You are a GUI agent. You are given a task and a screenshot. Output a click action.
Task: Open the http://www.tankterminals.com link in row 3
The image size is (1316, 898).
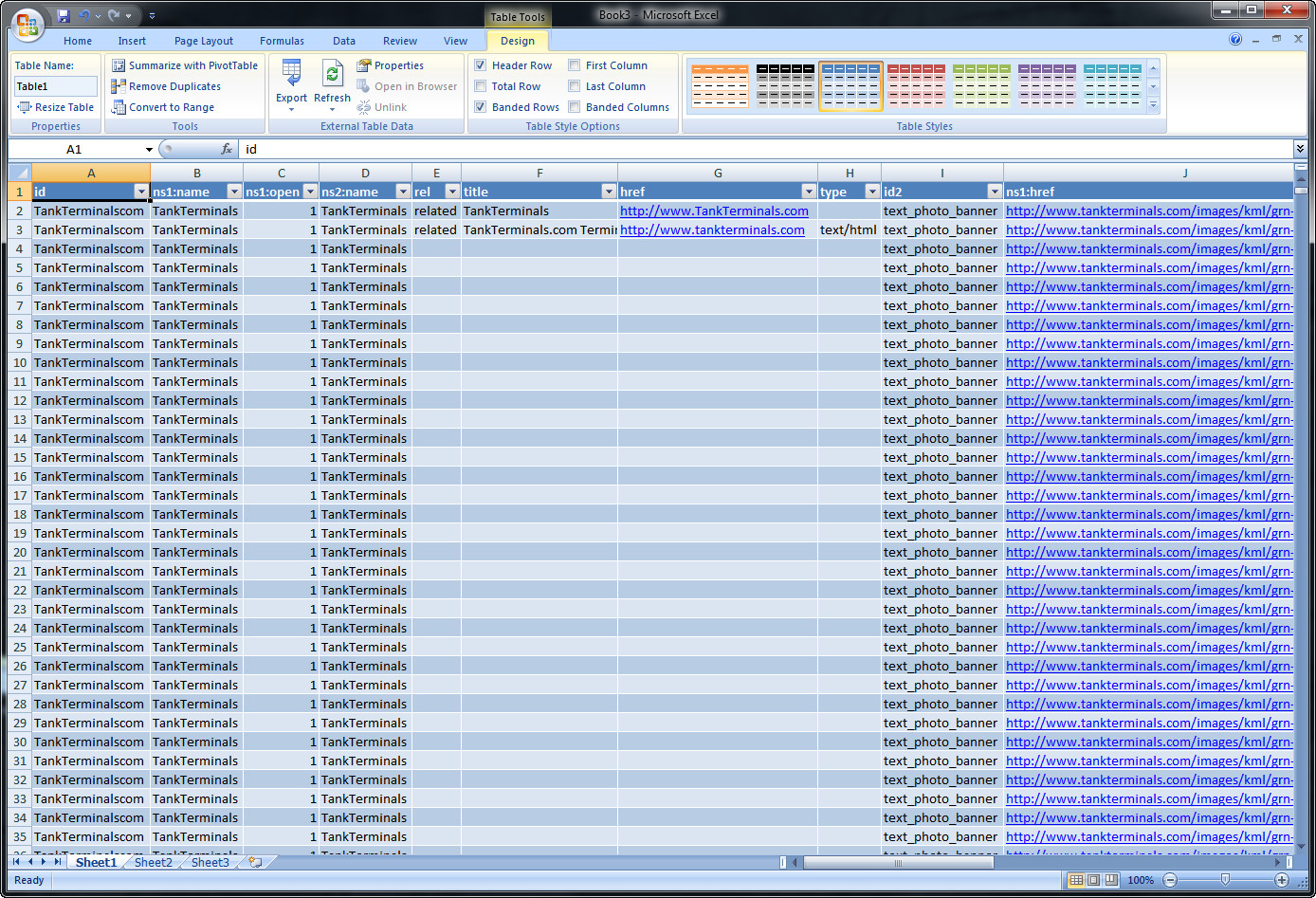pos(712,229)
